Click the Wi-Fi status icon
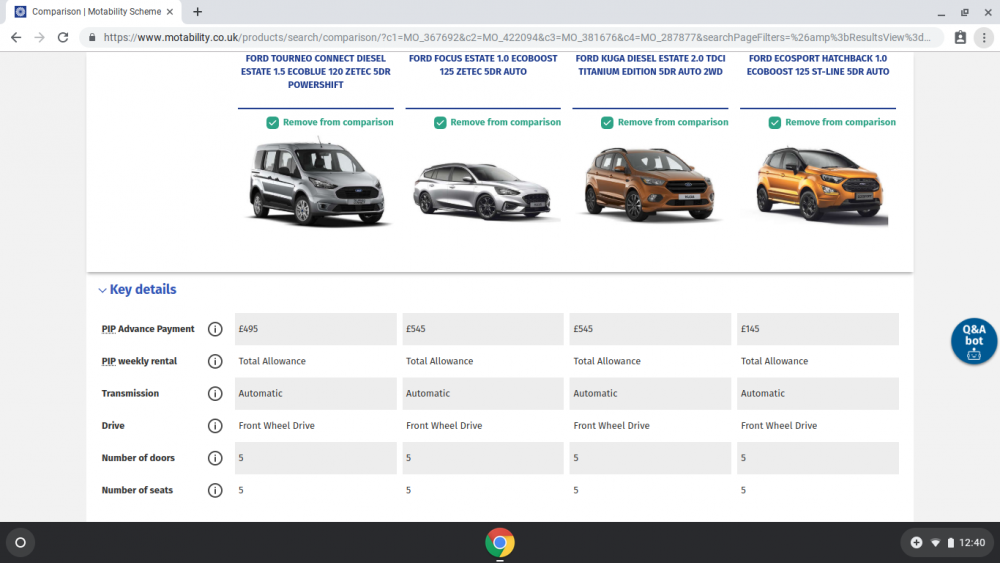The width and height of the screenshot is (1000, 563). pos(935,543)
